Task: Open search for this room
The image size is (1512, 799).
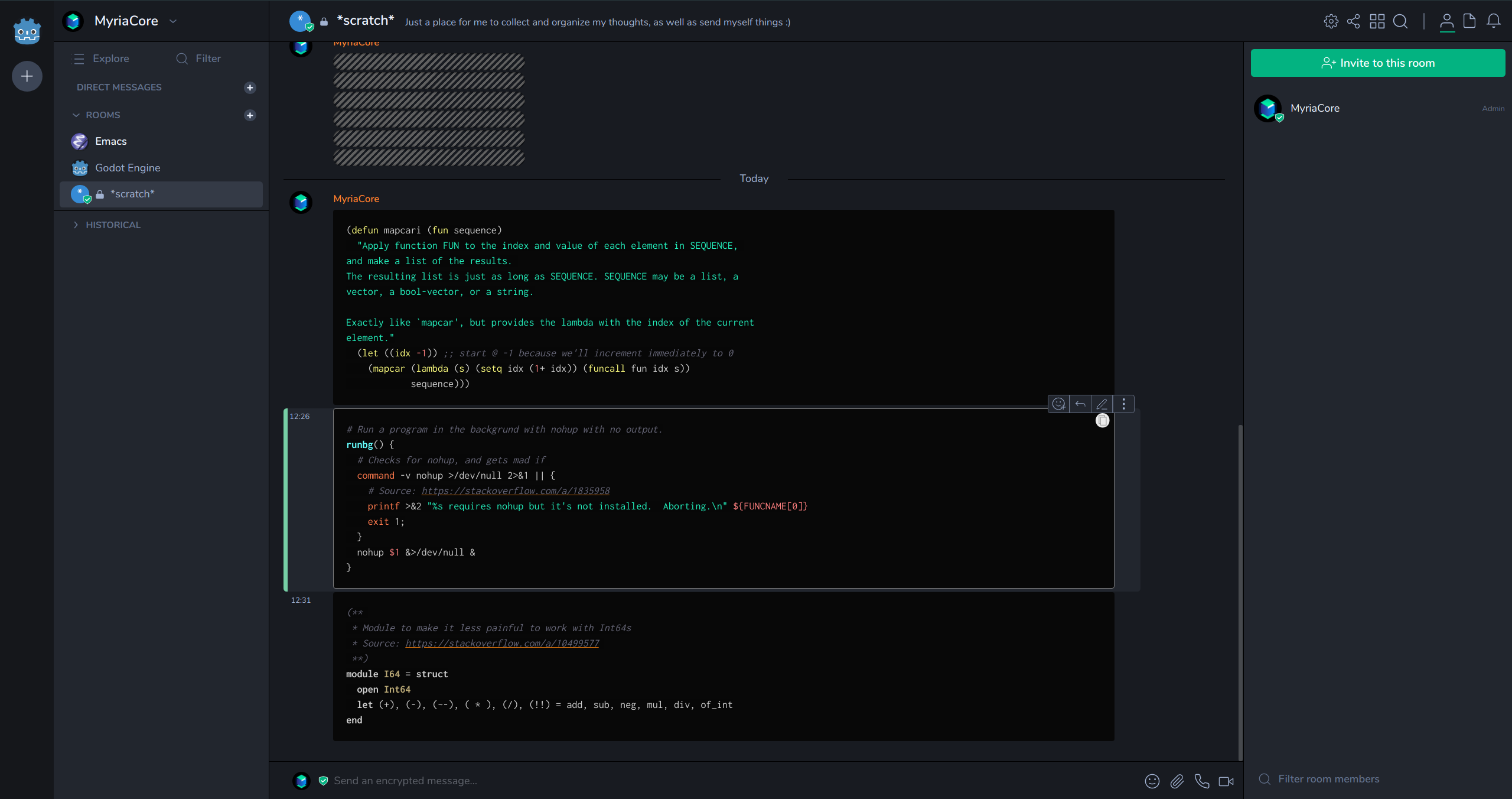Action: [1400, 21]
